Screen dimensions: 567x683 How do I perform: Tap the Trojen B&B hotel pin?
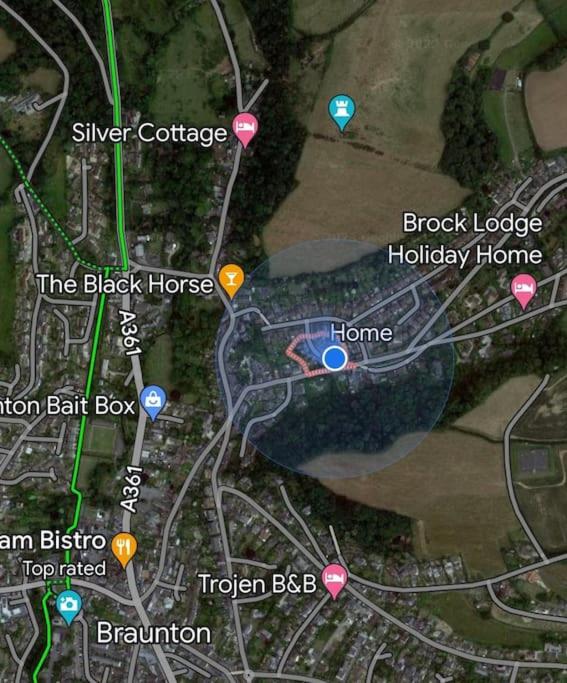click(334, 579)
